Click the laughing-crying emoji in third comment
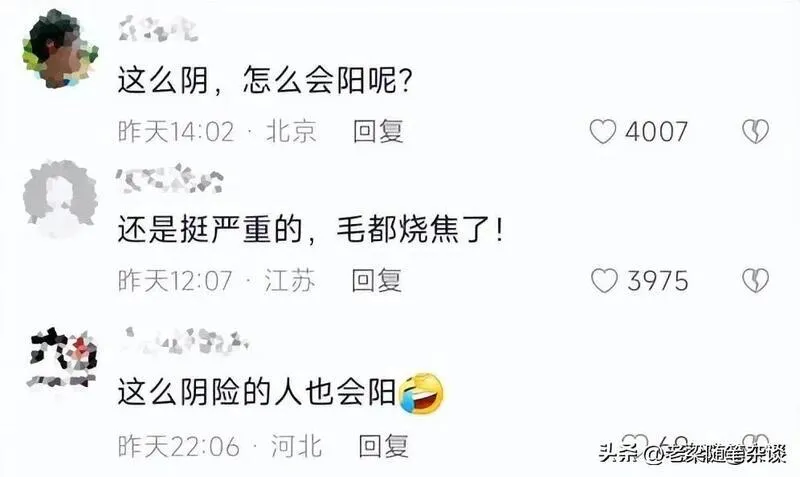 [421, 393]
